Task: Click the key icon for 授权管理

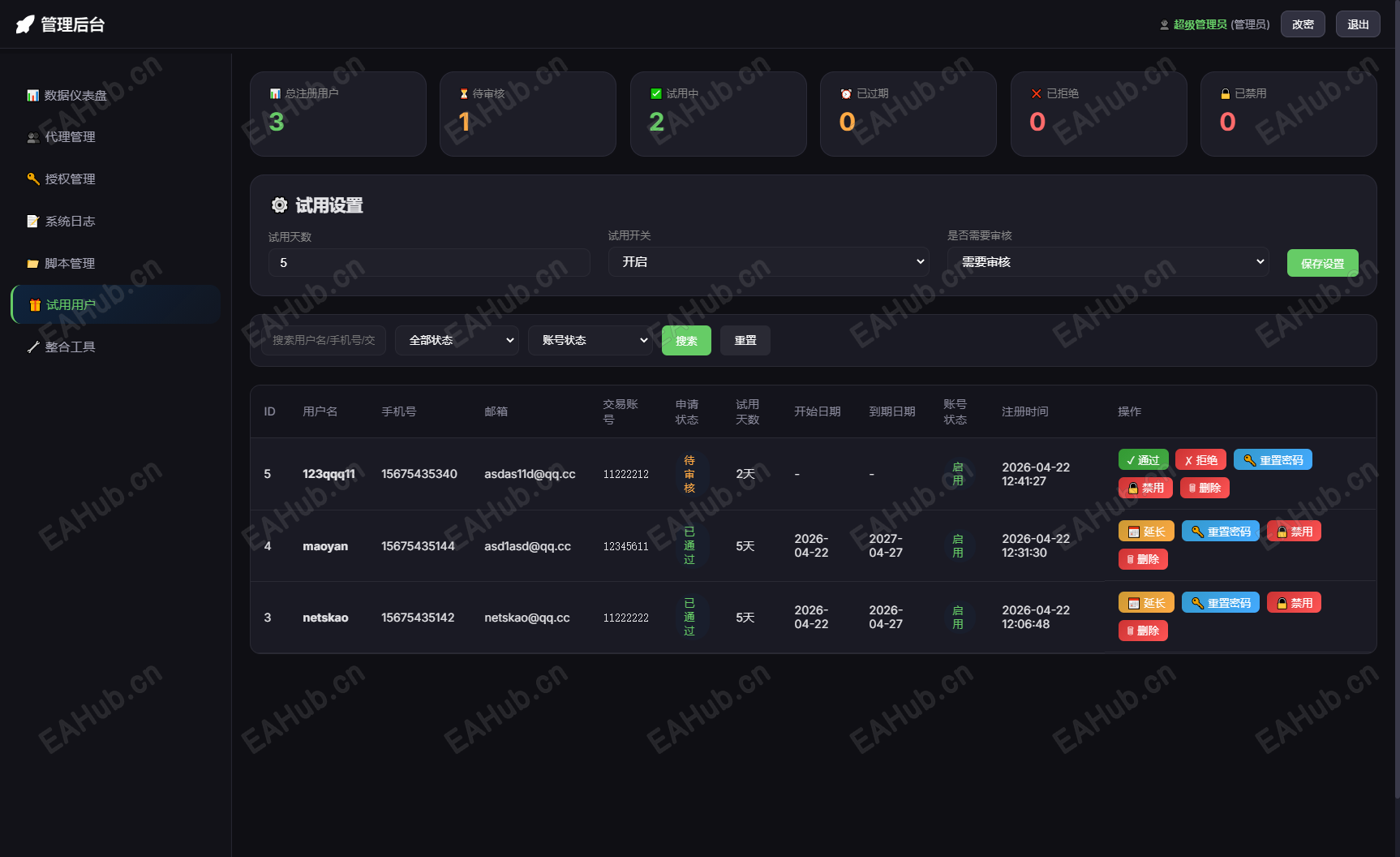Action: point(33,179)
